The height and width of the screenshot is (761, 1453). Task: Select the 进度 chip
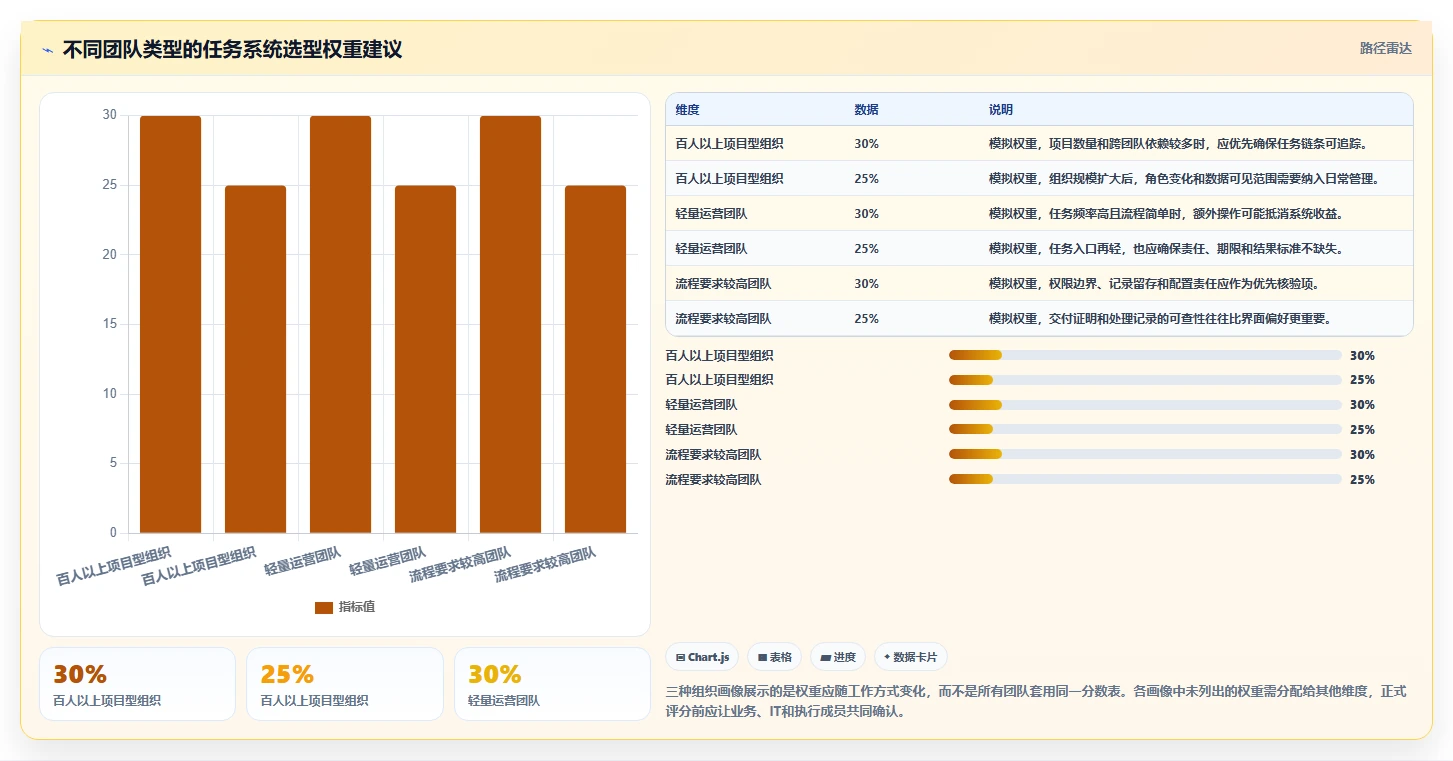click(x=838, y=657)
